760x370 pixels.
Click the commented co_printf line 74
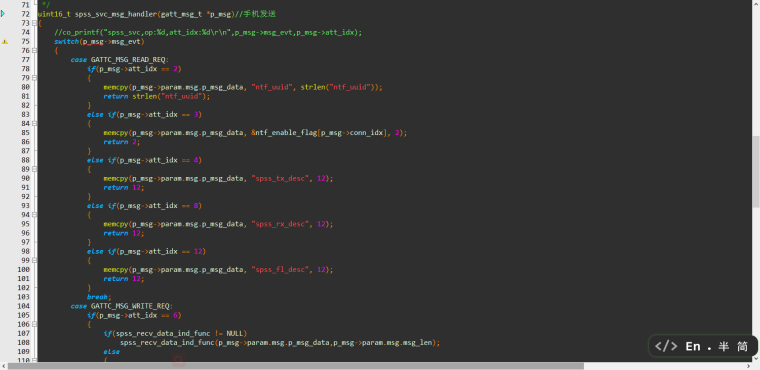click(208, 32)
